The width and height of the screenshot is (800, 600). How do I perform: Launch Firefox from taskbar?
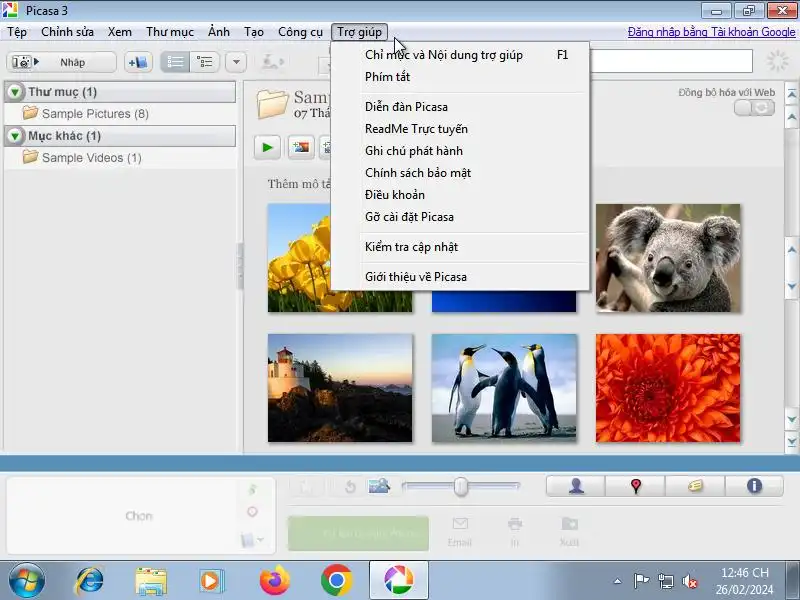pyautogui.click(x=274, y=581)
